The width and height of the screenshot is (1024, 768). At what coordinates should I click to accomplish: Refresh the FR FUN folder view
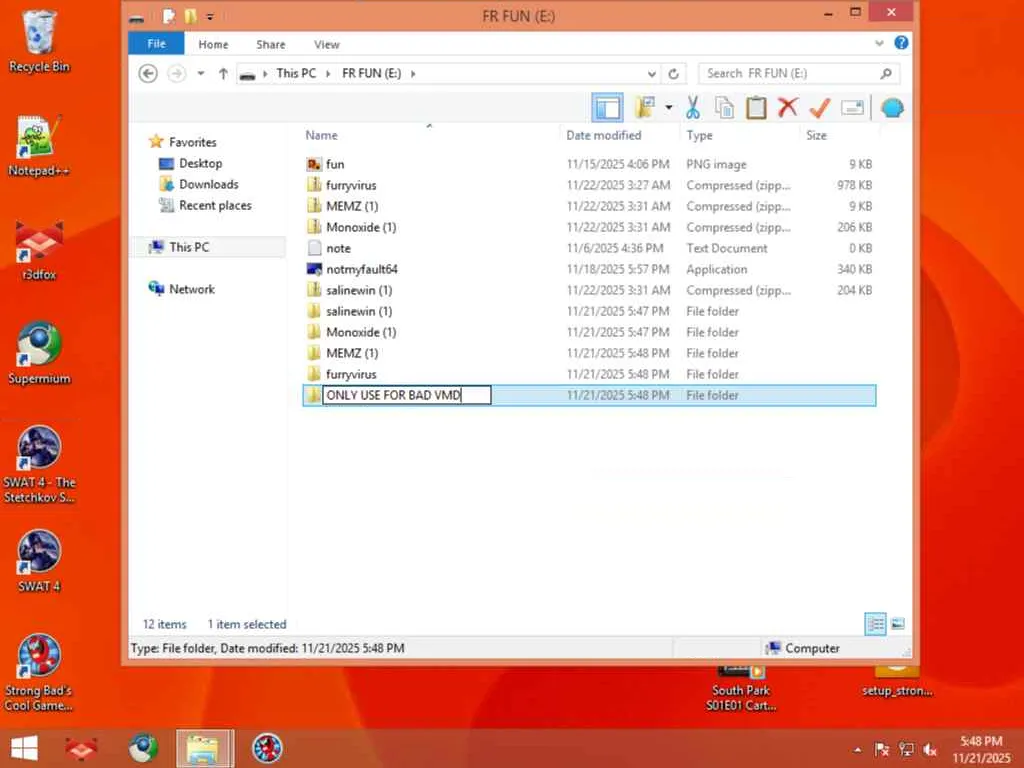(x=673, y=74)
